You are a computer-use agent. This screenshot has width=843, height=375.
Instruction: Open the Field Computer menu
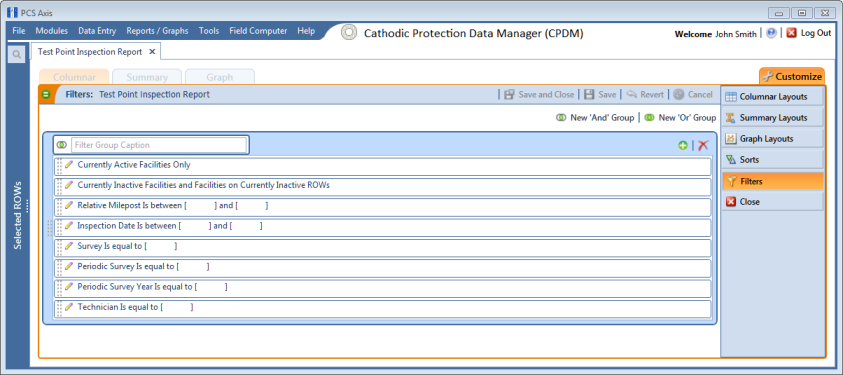(258, 31)
